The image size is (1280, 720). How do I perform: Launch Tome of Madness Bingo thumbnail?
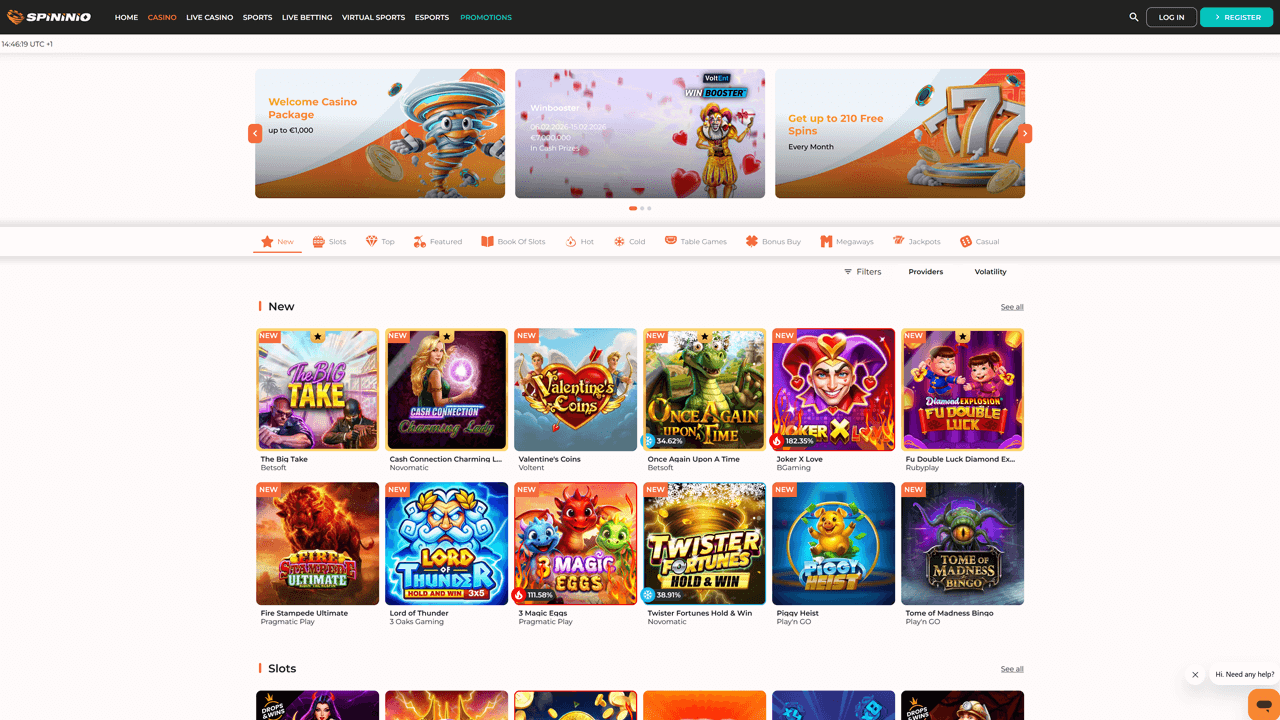[x=963, y=544]
